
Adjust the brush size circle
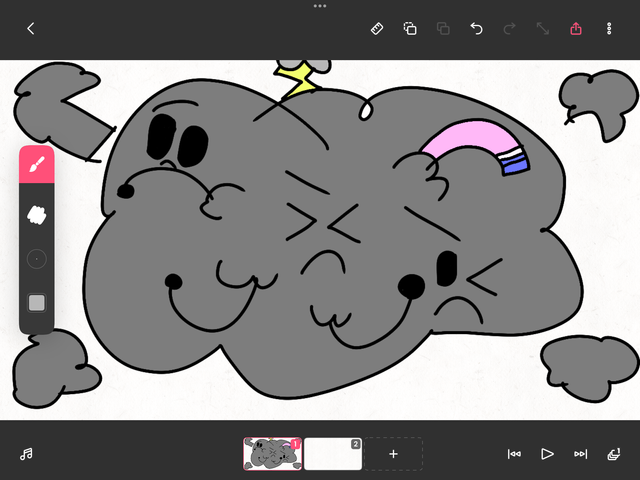(x=37, y=258)
